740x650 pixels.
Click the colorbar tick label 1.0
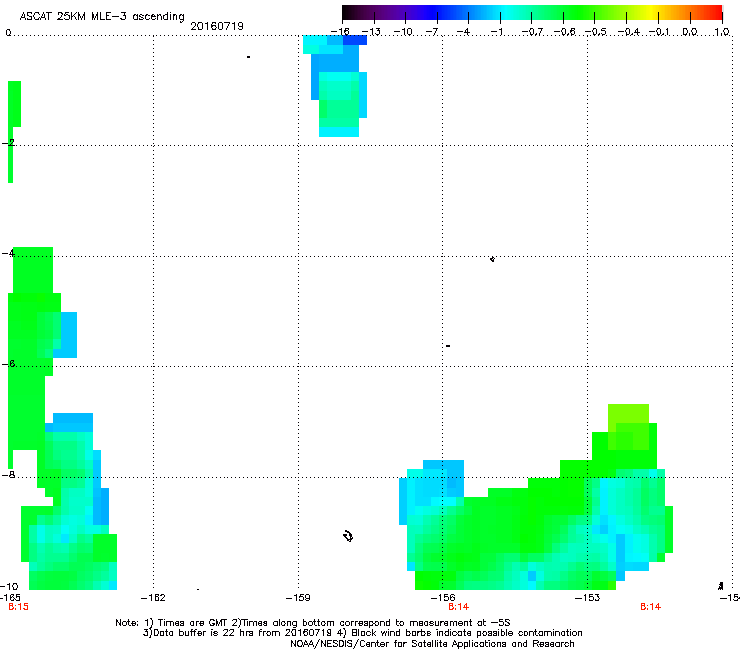tap(722, 32)
